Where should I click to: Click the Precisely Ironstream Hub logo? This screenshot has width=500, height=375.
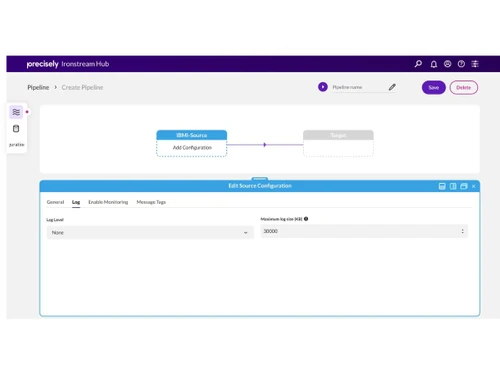point(68,64)
